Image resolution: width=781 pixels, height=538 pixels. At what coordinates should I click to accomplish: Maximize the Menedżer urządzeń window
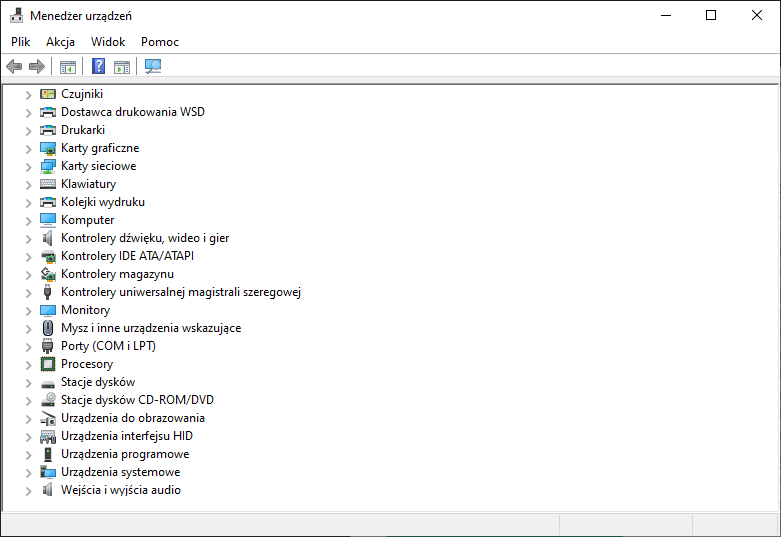point(711,15)
